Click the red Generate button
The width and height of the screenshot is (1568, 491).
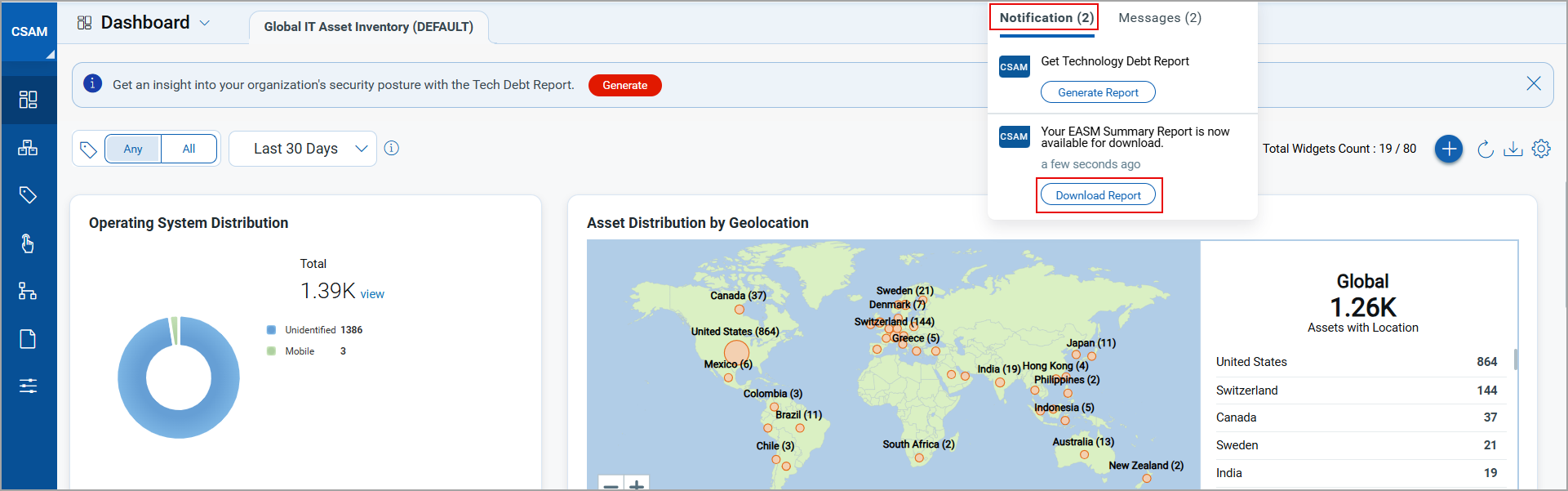pyautogui.click(x=624, y=85)
